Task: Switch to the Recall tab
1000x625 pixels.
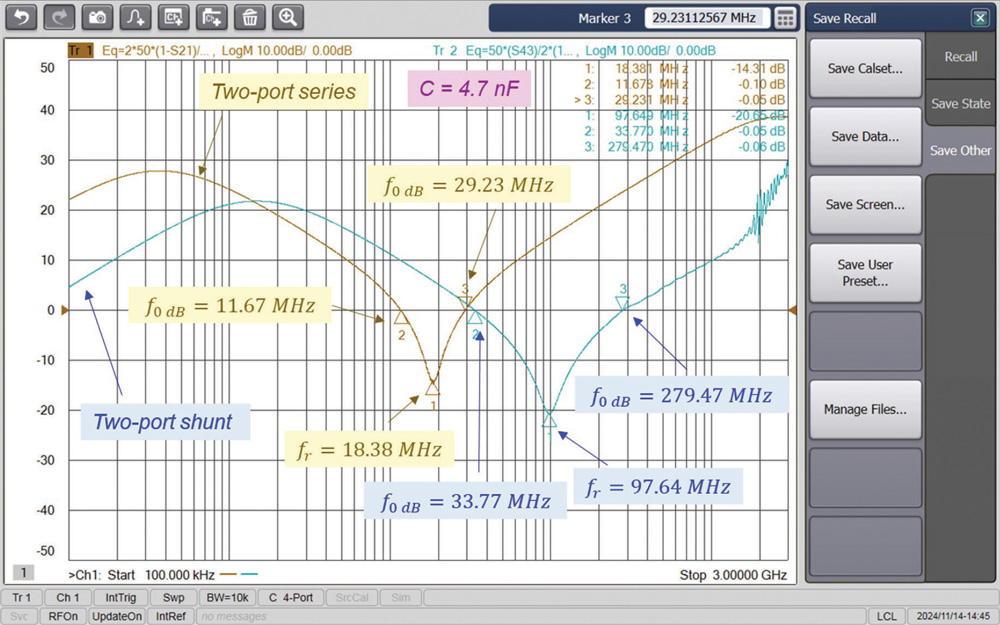Action: click(x=960, y=57)
